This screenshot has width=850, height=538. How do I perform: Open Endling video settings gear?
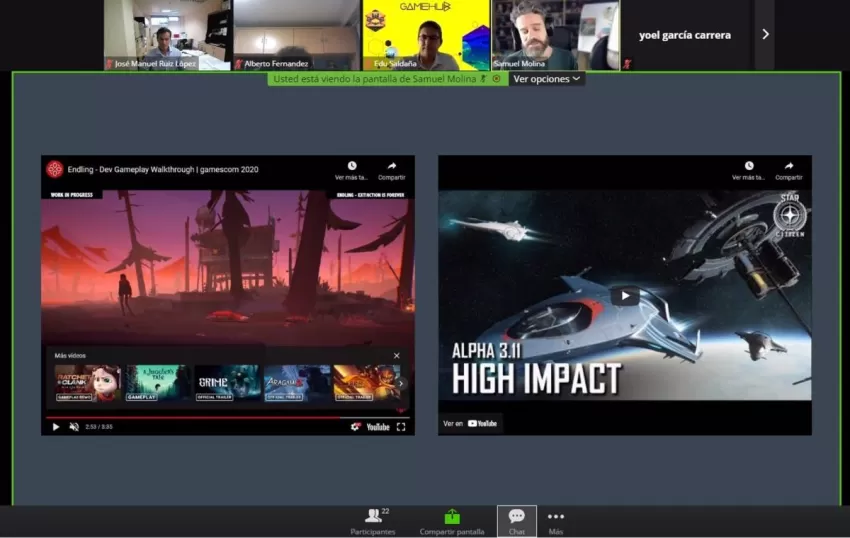click(355, 426)
